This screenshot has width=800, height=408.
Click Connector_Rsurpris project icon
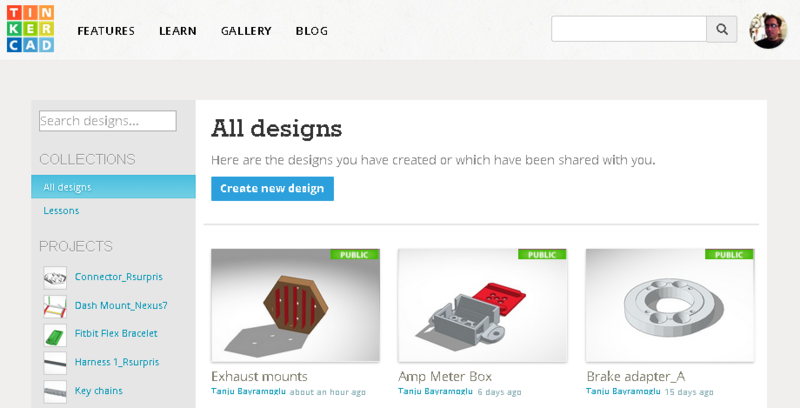[x=55, y=277]
